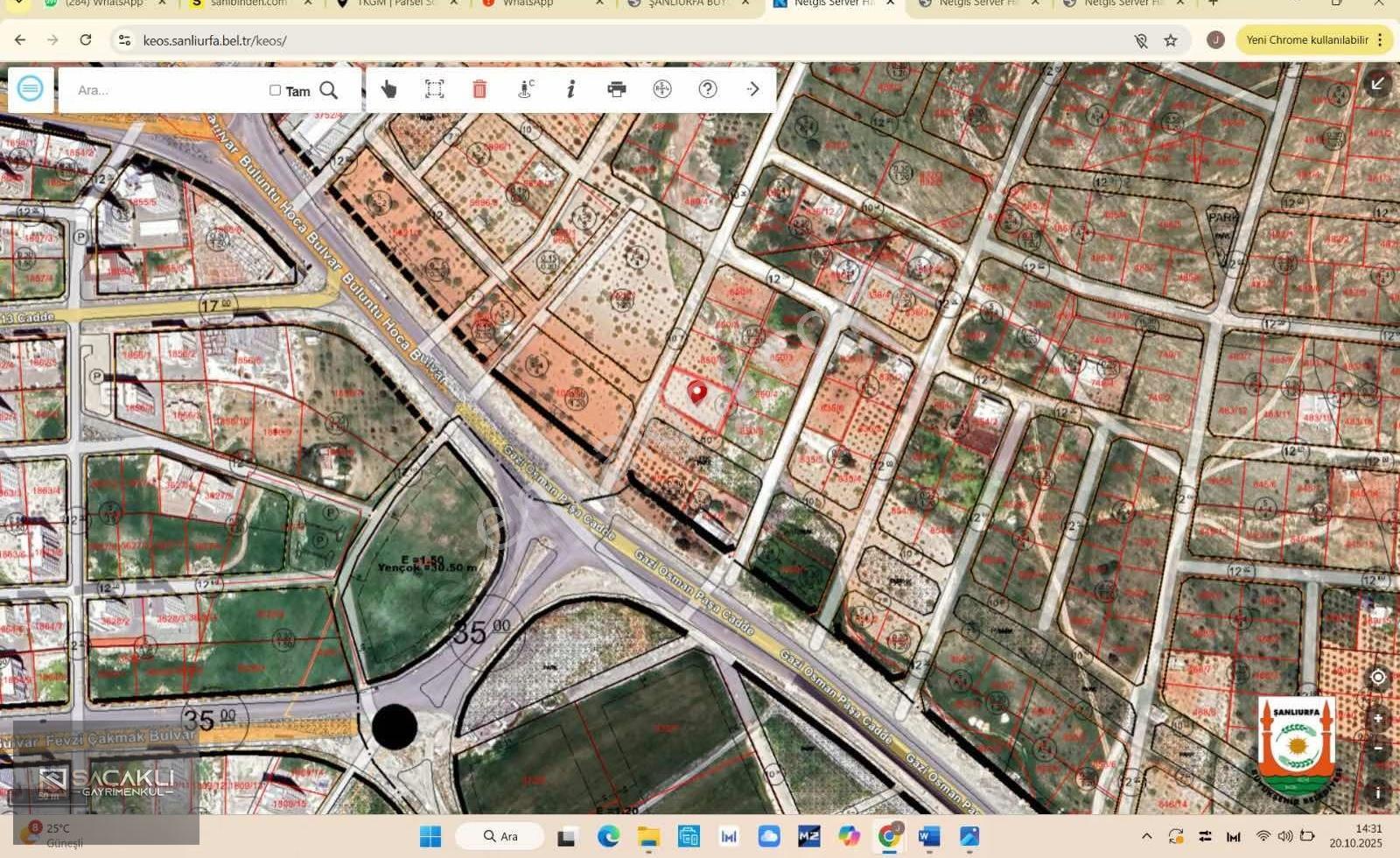Zoom in with the plus control
This screenshot has height=858, width=1400.
[x=1377, y=718]
